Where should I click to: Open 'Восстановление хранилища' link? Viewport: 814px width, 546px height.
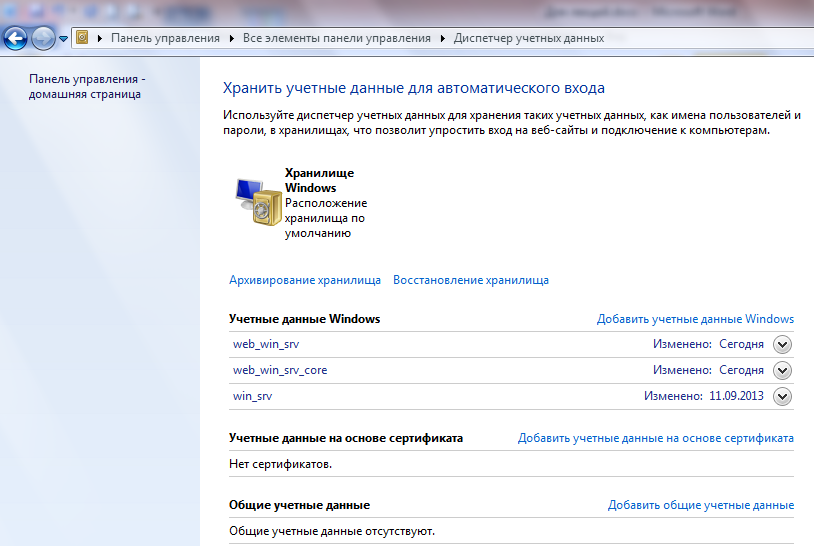471,280
